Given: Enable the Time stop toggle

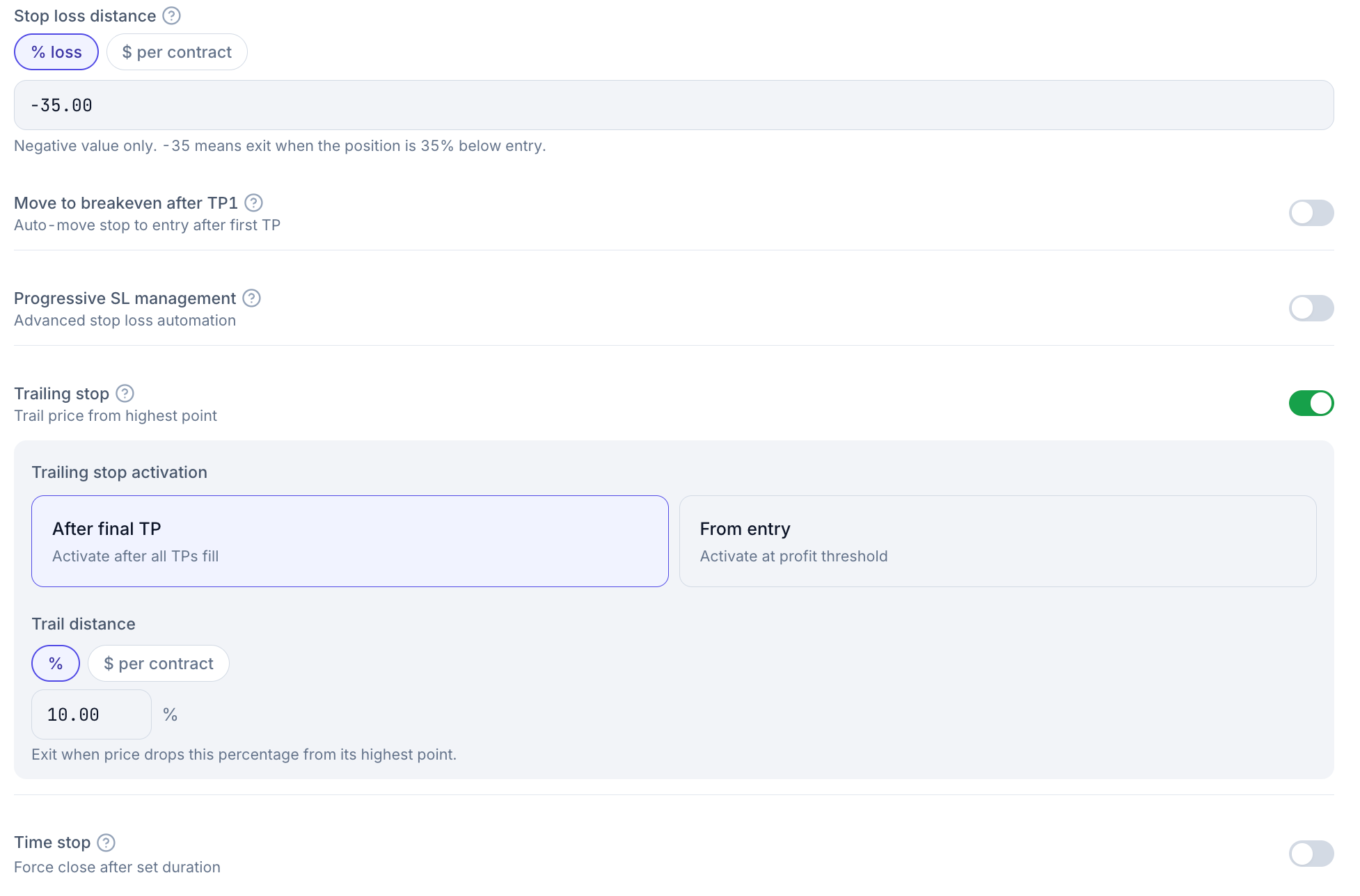Looking at the screenshot, I should pos(1311,854).
